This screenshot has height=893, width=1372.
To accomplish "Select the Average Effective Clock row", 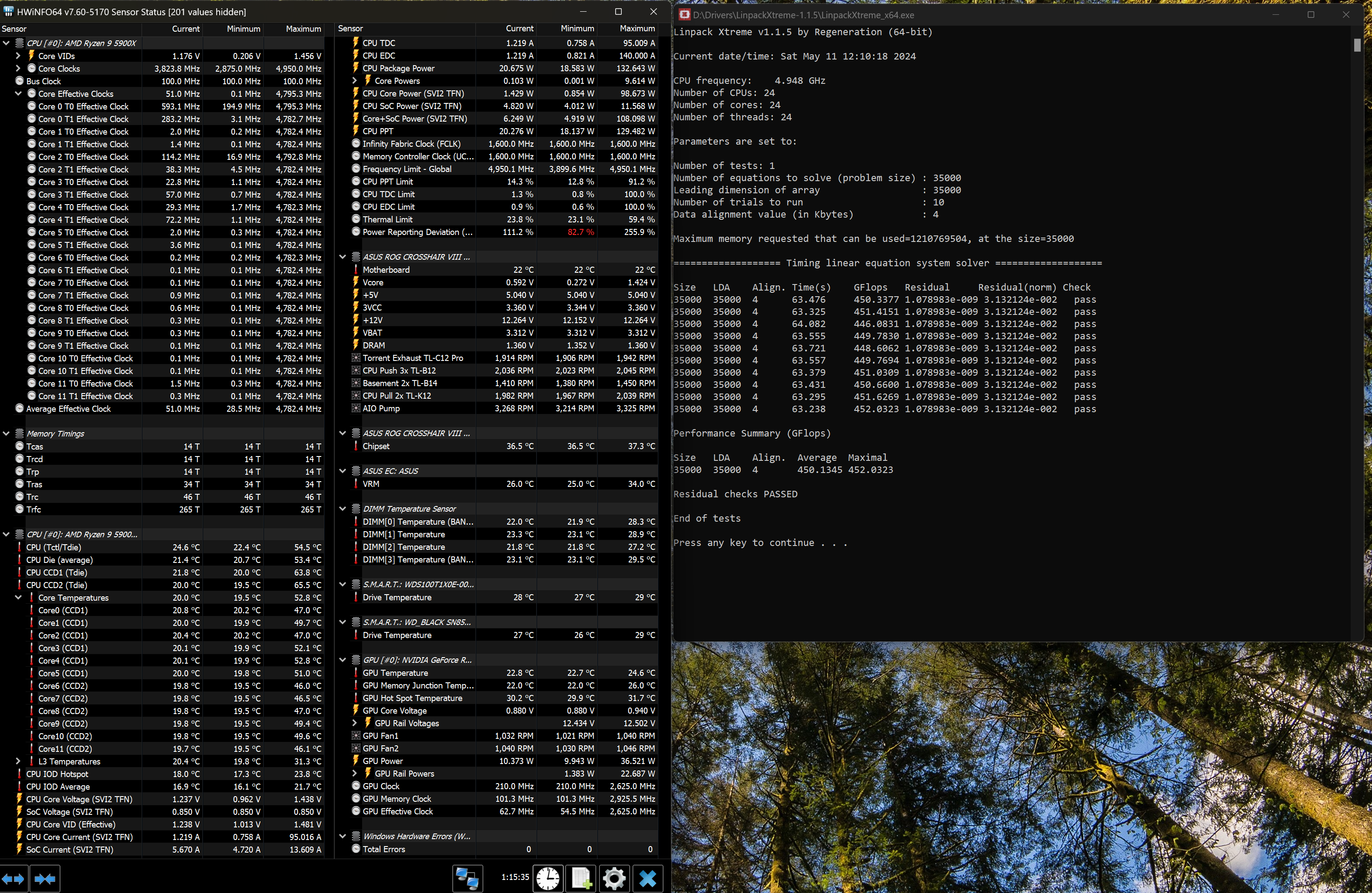I will [x=162, y=409].
